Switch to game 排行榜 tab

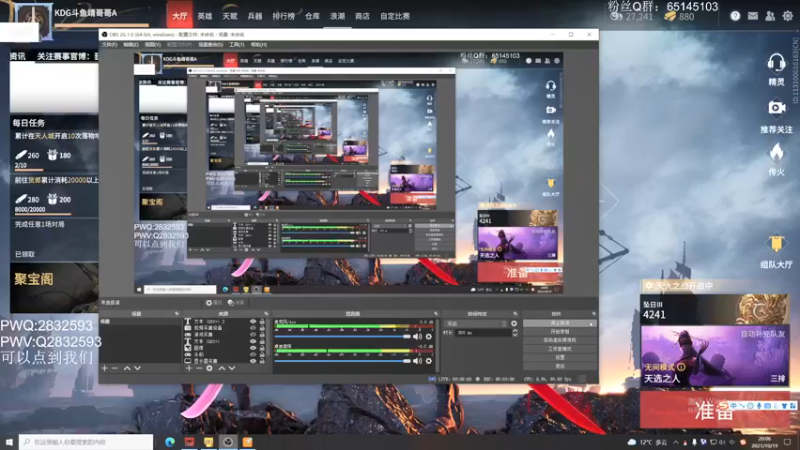click(x=283, y=16)
